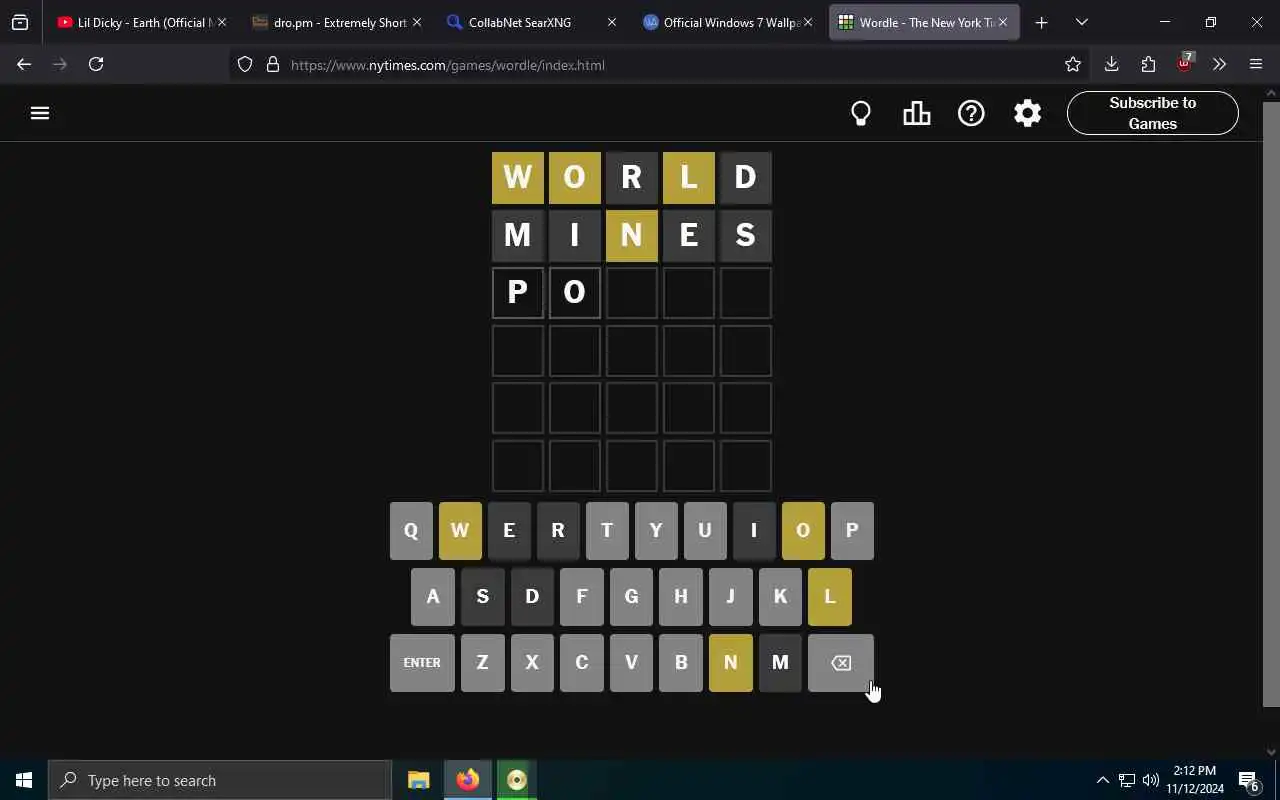Click Subscribe to Games button

(1152, 113)
